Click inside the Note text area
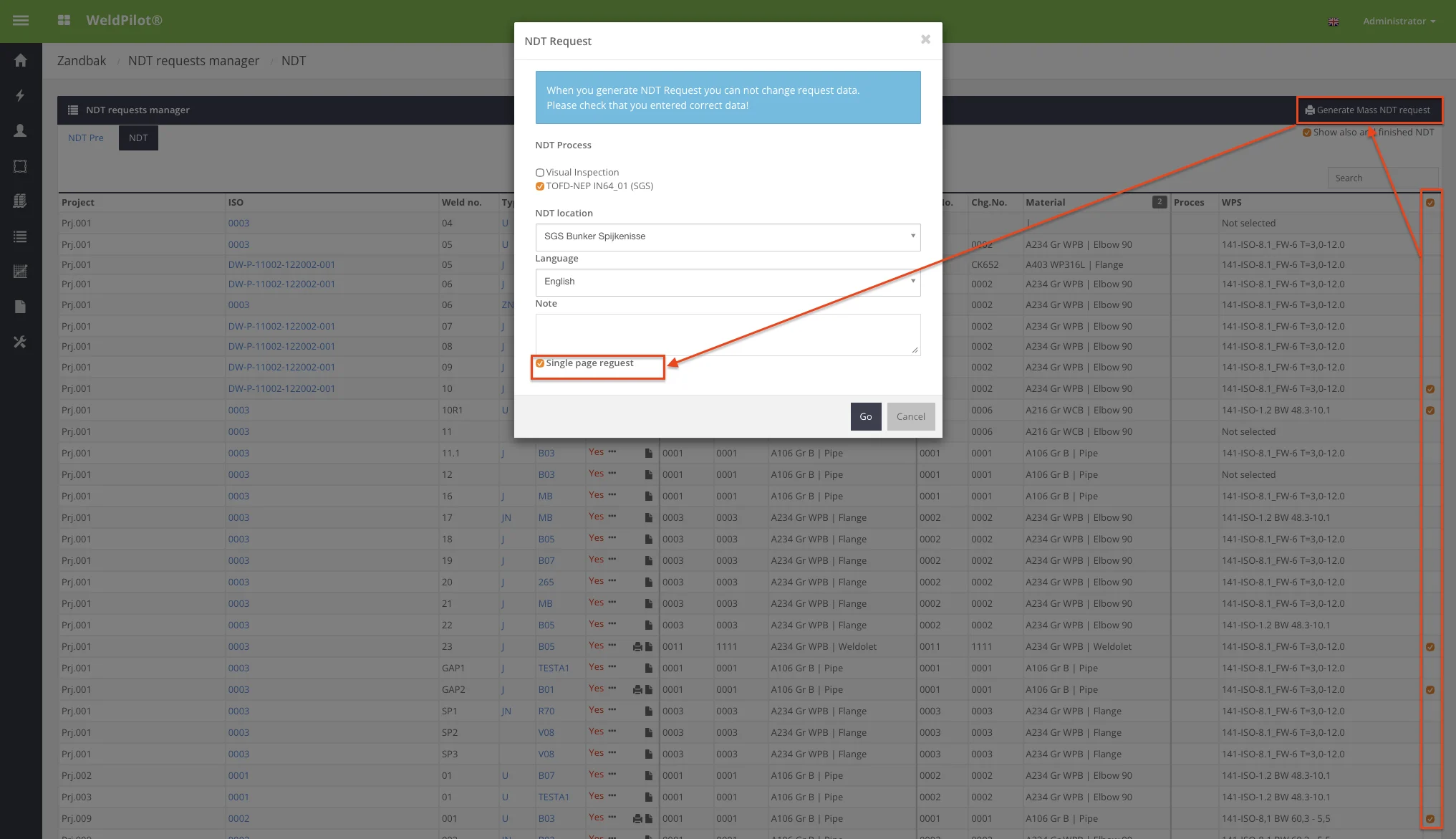Image resolution: width=1456 pixels, height=839 pixels. (x=727, y=334)
